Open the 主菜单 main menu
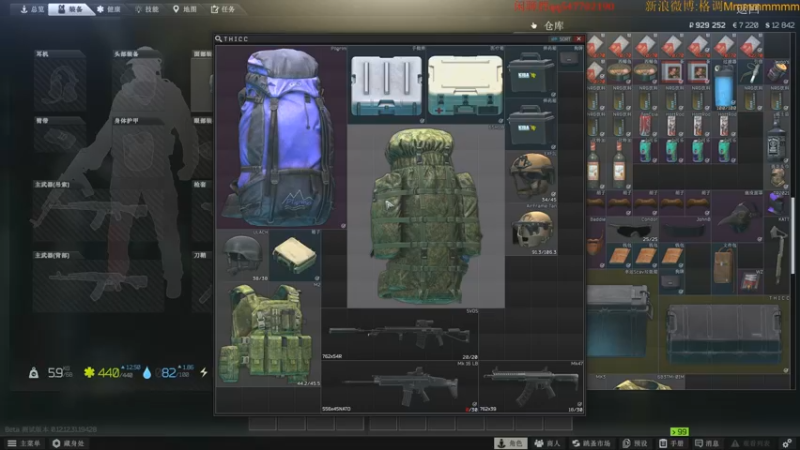800x450 pixels. pos(23,443)
